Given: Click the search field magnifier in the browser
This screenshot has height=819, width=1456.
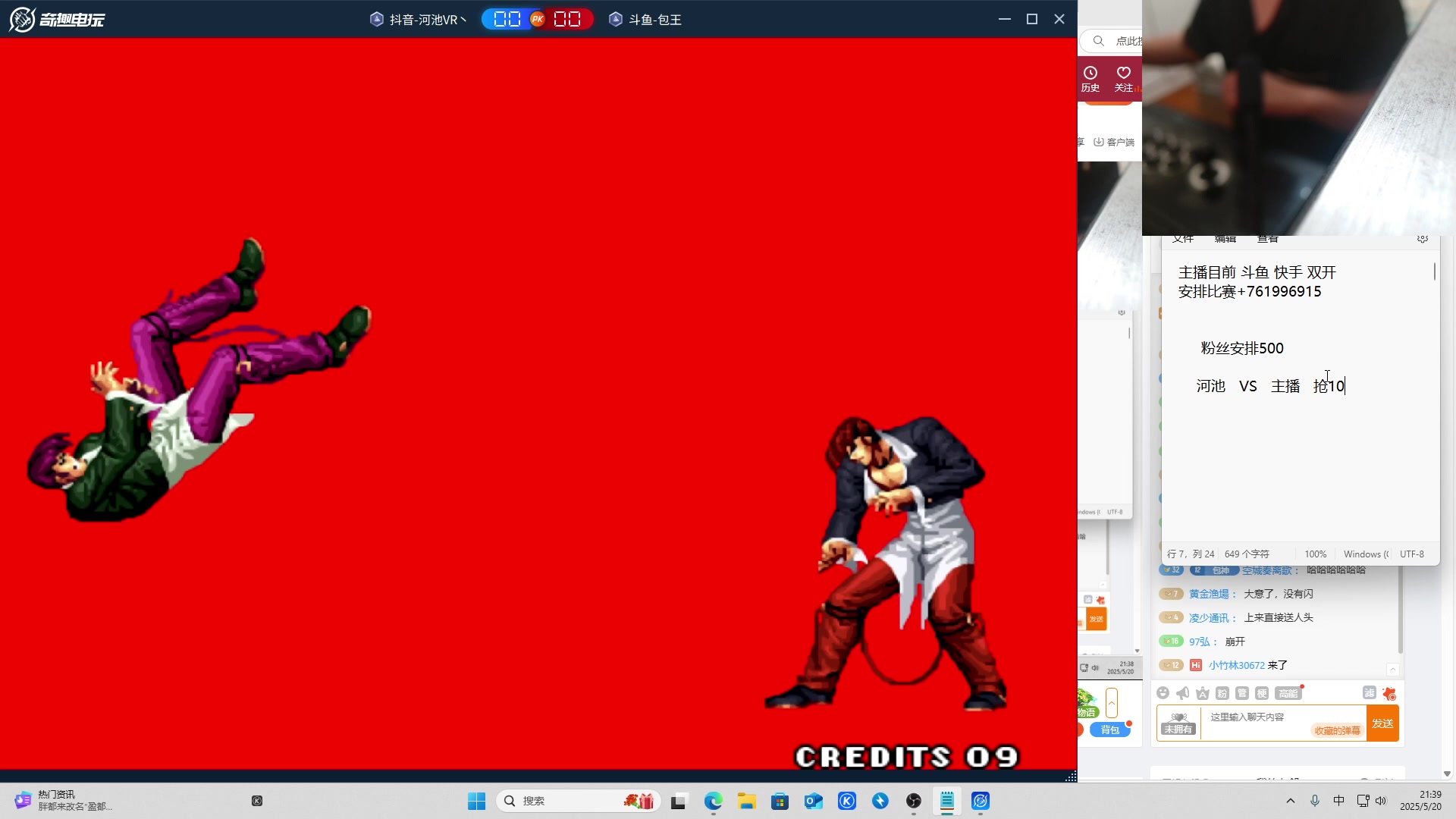Looking at the screenshot, I should coord(1098,41).
